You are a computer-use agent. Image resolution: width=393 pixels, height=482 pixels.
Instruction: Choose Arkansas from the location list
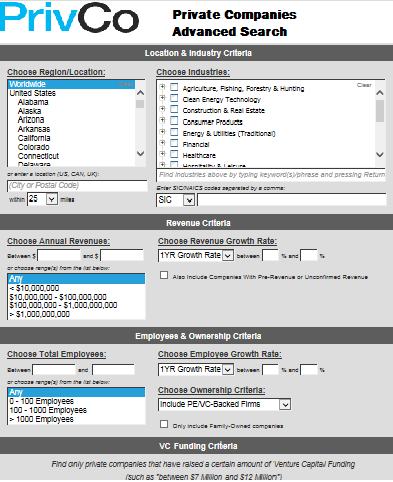(34, 129)
